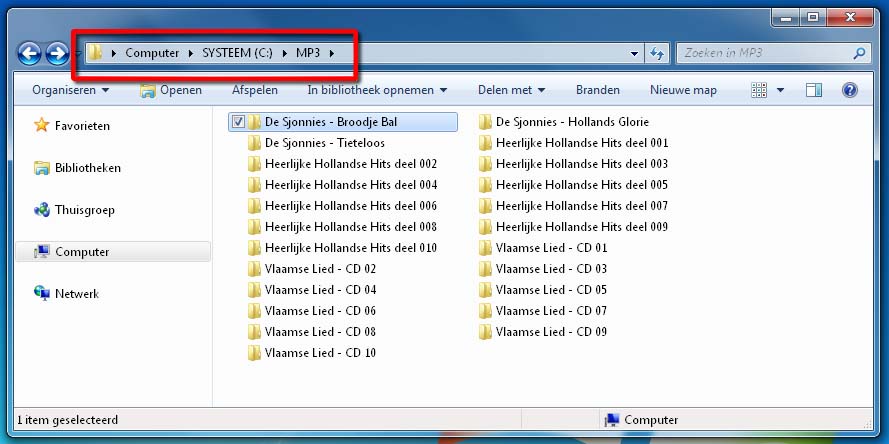Select the text Vlaamse Lied - CD 04
The height and width of the screenshot is (444, 889).
coord(320,290)
